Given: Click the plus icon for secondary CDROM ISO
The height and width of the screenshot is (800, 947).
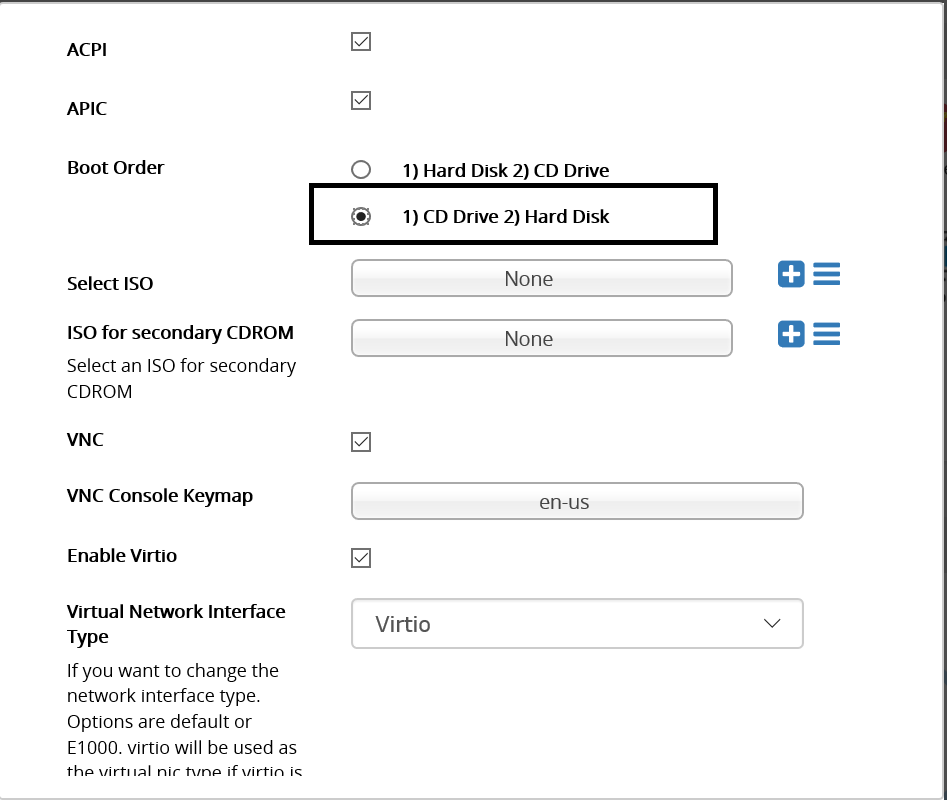Looking at the screenshot, I should click(791, 334).
